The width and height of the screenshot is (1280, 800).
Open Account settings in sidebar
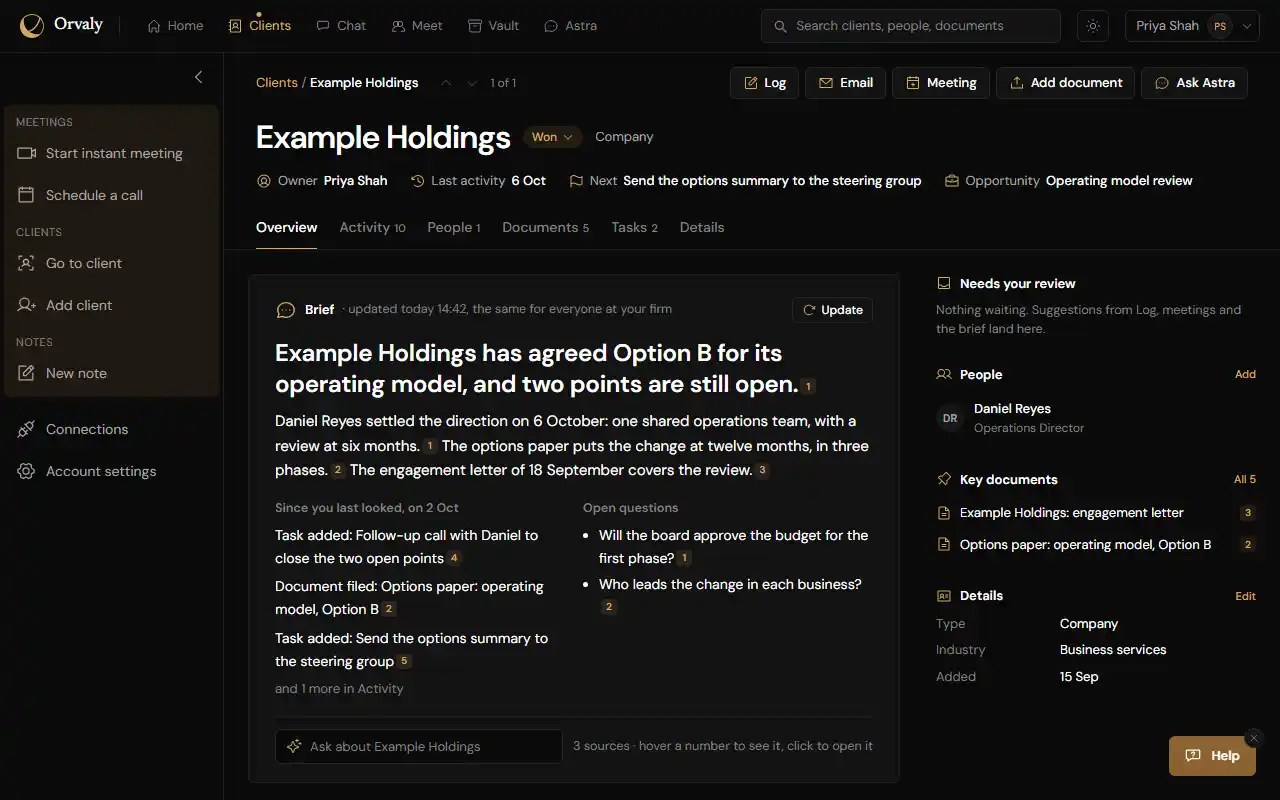tap(111, 471)
